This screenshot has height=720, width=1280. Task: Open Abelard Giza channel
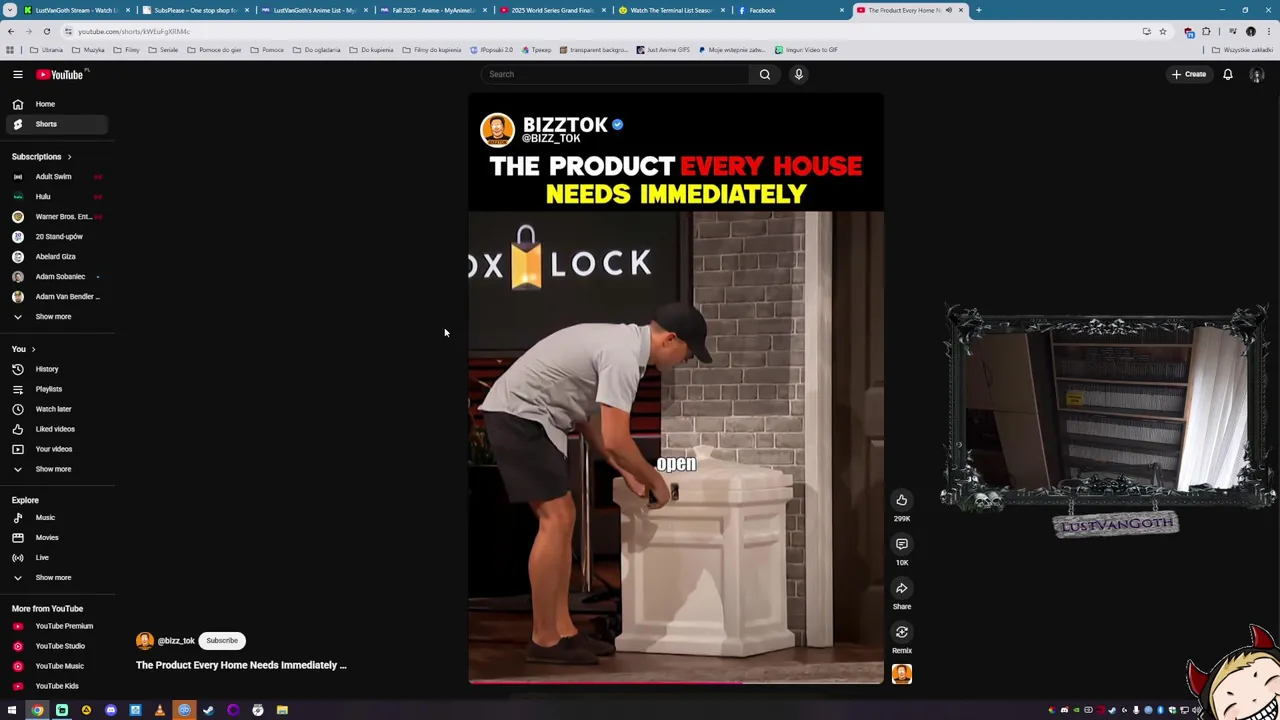pyautogui.click(x=56, y=257)
